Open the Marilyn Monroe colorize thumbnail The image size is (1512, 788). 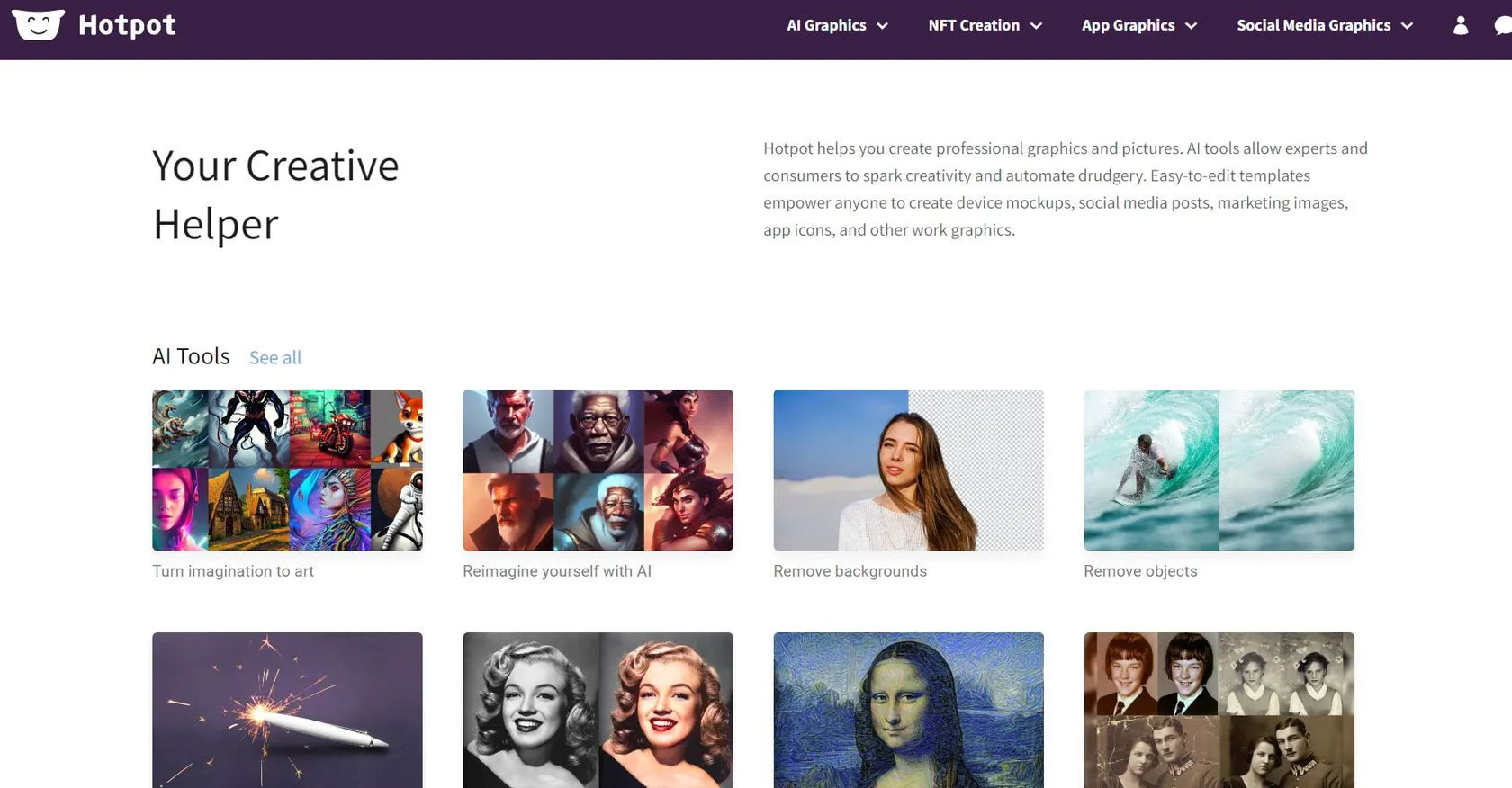(598, 710)
